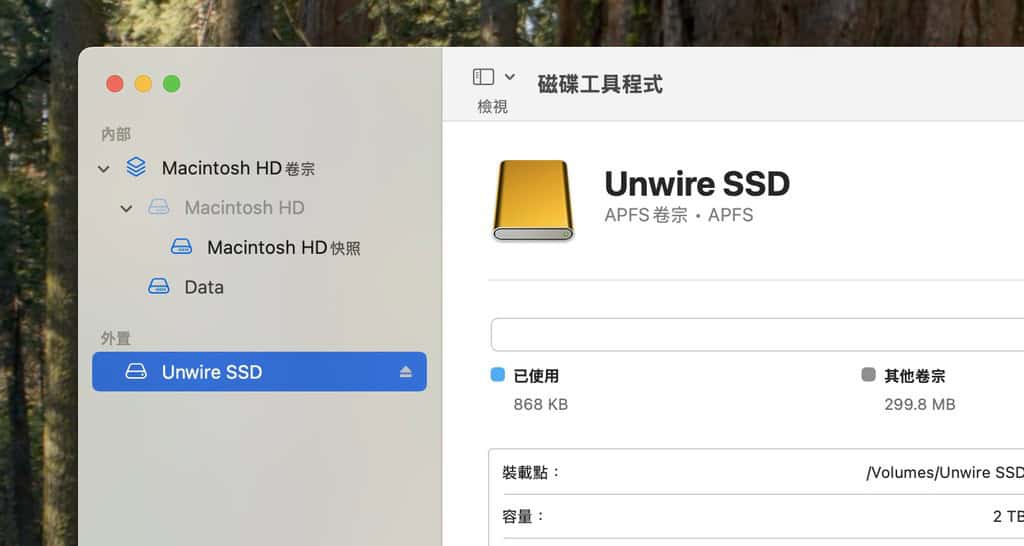Click the large gold external drive icon
This screenshot has height=546, width=1024.
[533, 200]
